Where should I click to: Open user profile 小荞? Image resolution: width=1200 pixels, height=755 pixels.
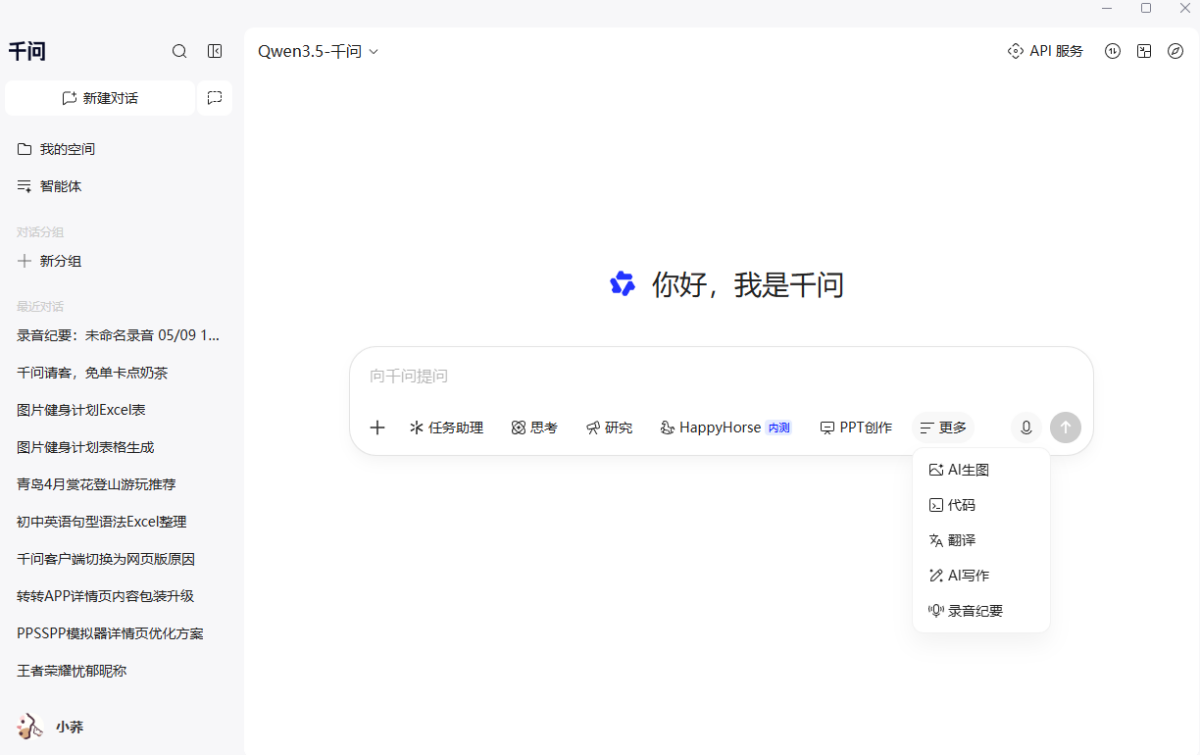coord(50,727)
